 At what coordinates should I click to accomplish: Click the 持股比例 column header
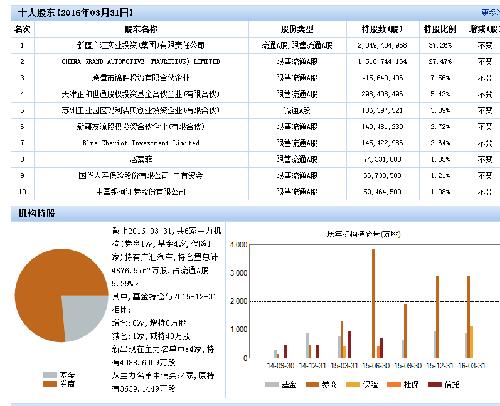[x=440, y=29]
